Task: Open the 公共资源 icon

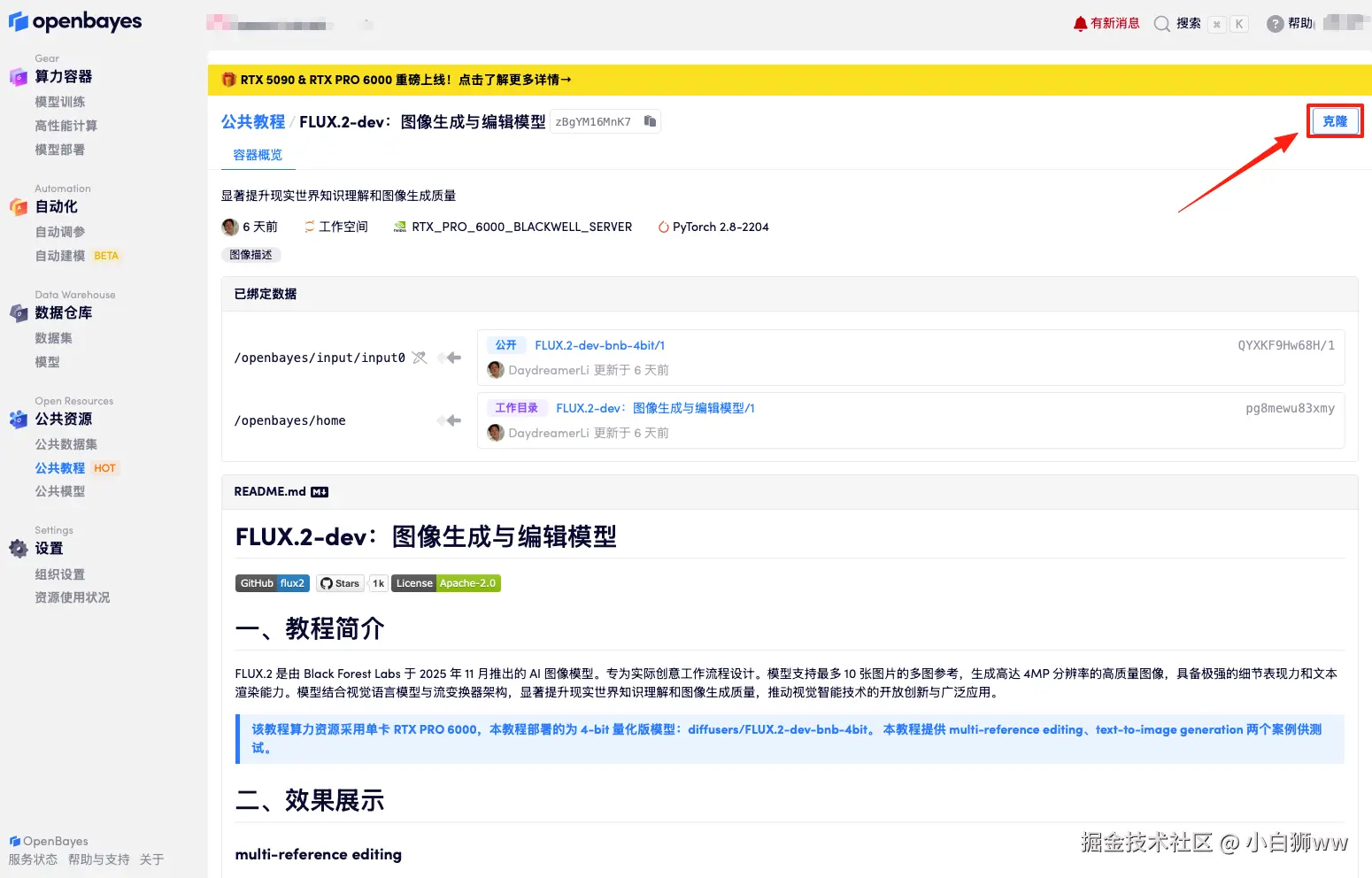Action: point(19,419)
